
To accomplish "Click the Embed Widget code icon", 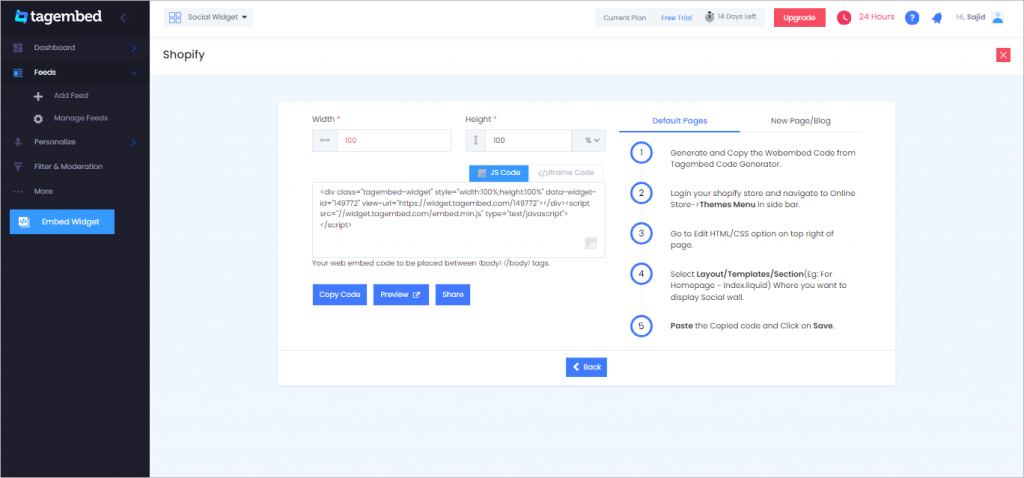I will point(23,222).
